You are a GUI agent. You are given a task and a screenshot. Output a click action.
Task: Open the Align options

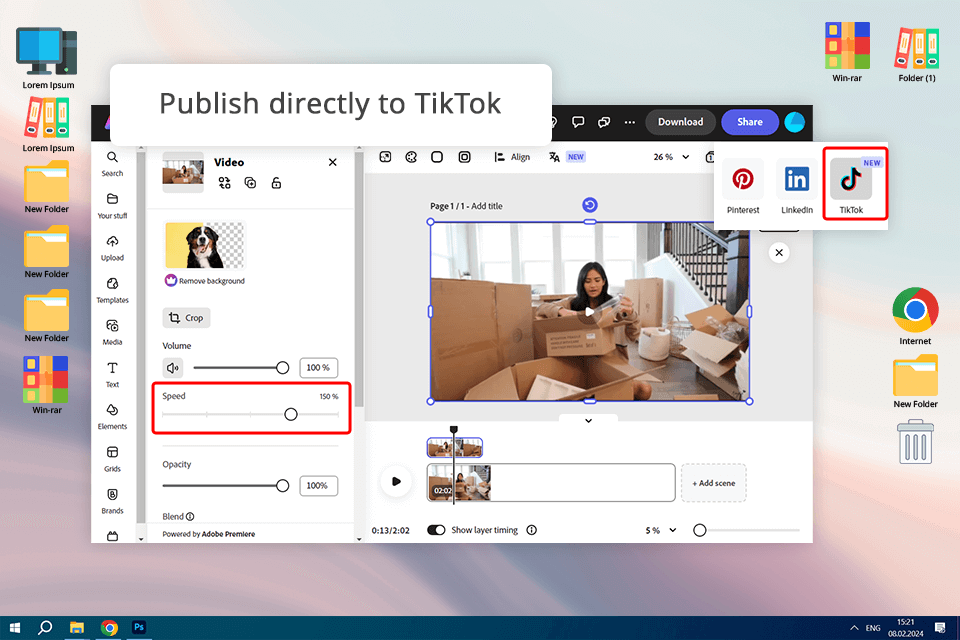point(512,157)
